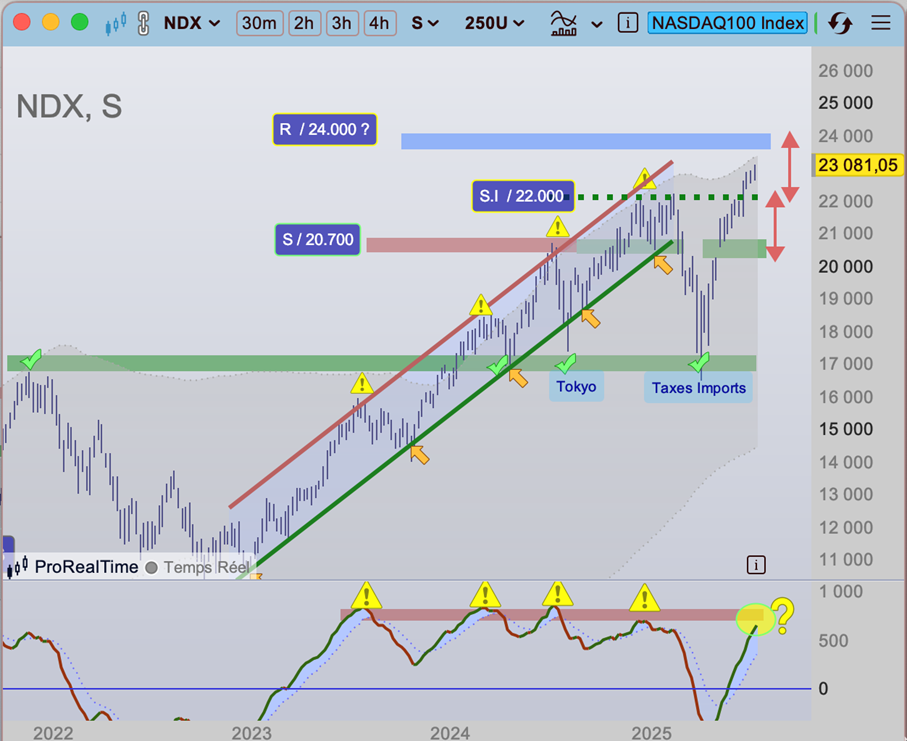Viewport: 907px width, 741px height.
Task: Click the NDX, S chart title
Action: (x=69, y=106)
